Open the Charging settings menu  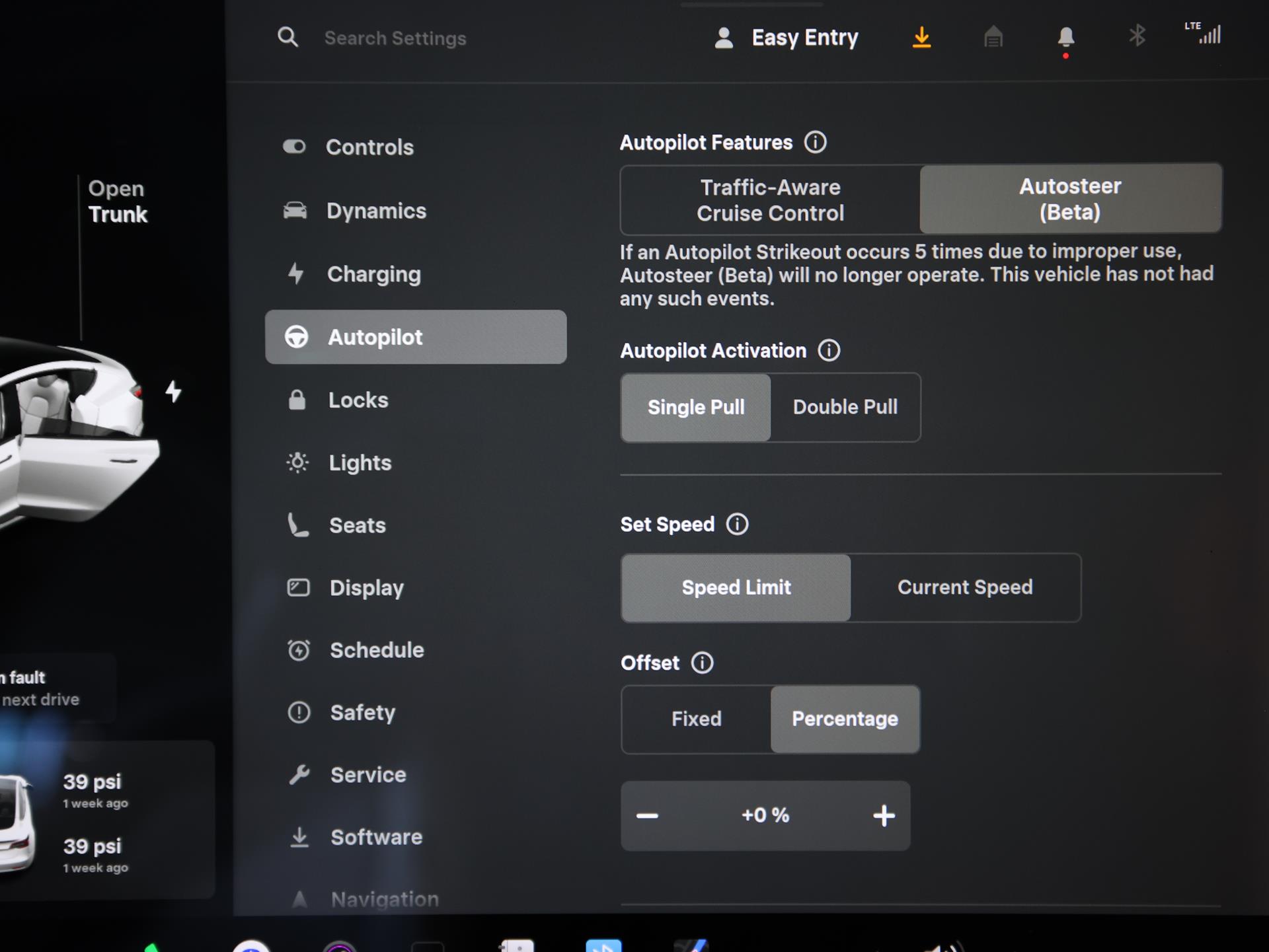tap(373, 274)
